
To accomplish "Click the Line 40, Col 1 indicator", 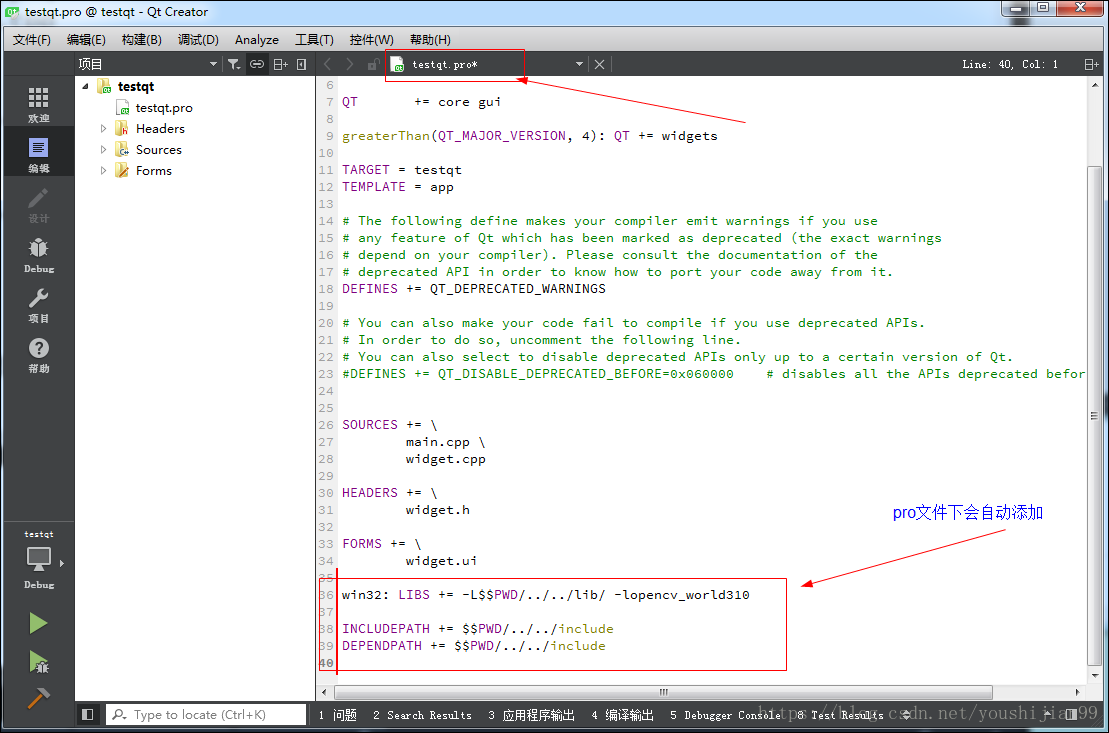I will [x=1010, y=64].
